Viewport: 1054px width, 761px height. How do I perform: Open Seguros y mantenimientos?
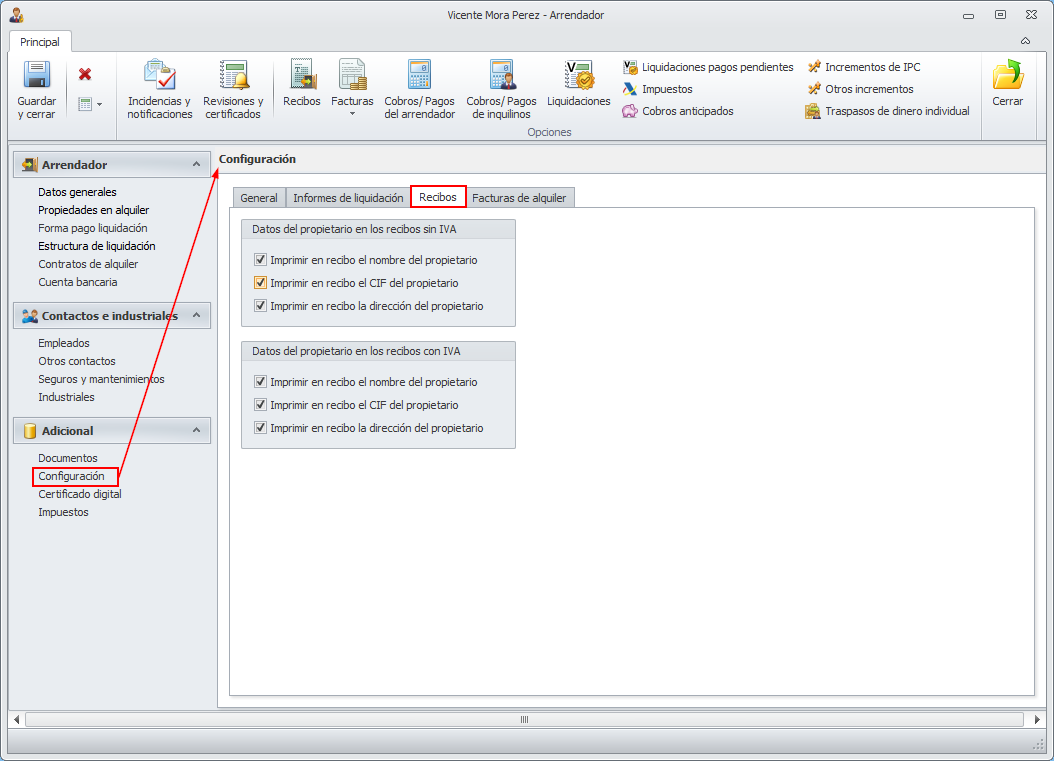pos(101,379)
